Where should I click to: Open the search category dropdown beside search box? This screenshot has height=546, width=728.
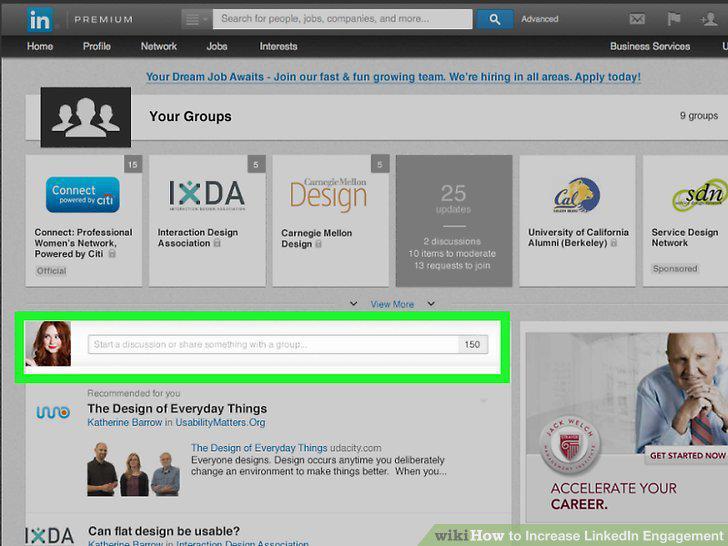click(197, 20)
